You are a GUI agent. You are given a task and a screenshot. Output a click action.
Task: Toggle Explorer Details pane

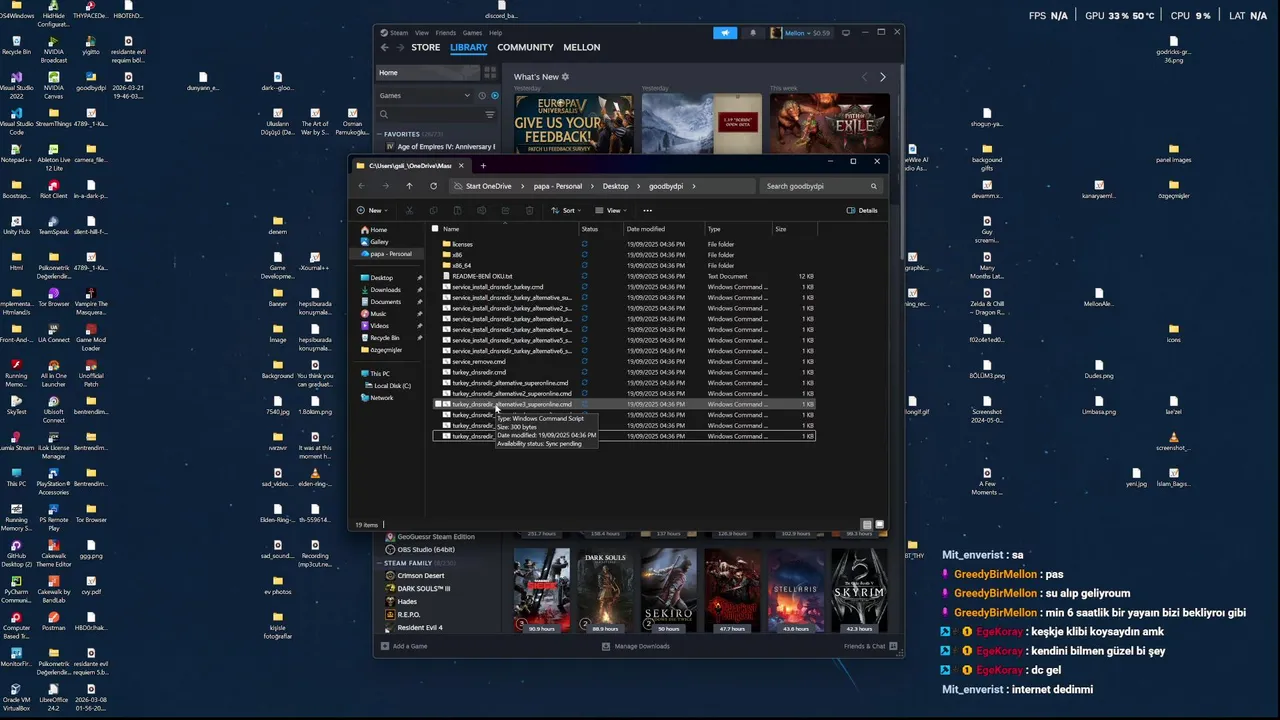[x=862, y=210]
